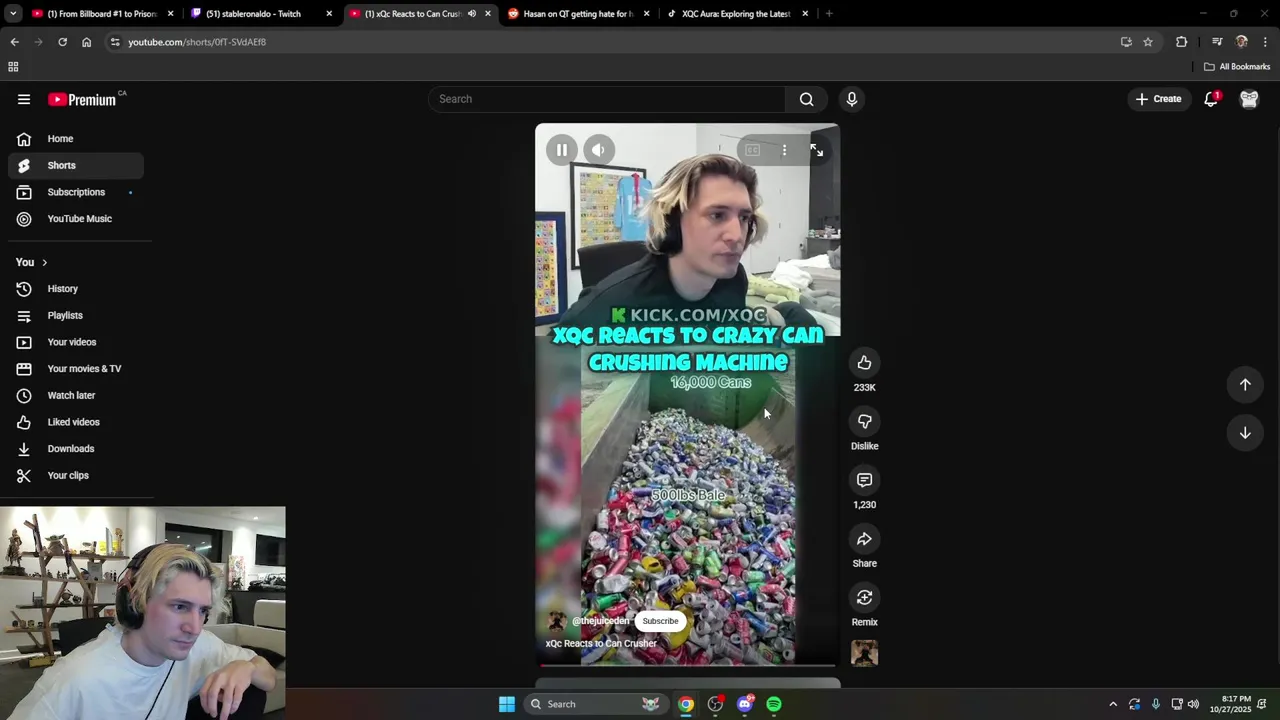Open a new browser tab
The height and width of the screenshot is (720, 1280).
(x=829, y=14)
